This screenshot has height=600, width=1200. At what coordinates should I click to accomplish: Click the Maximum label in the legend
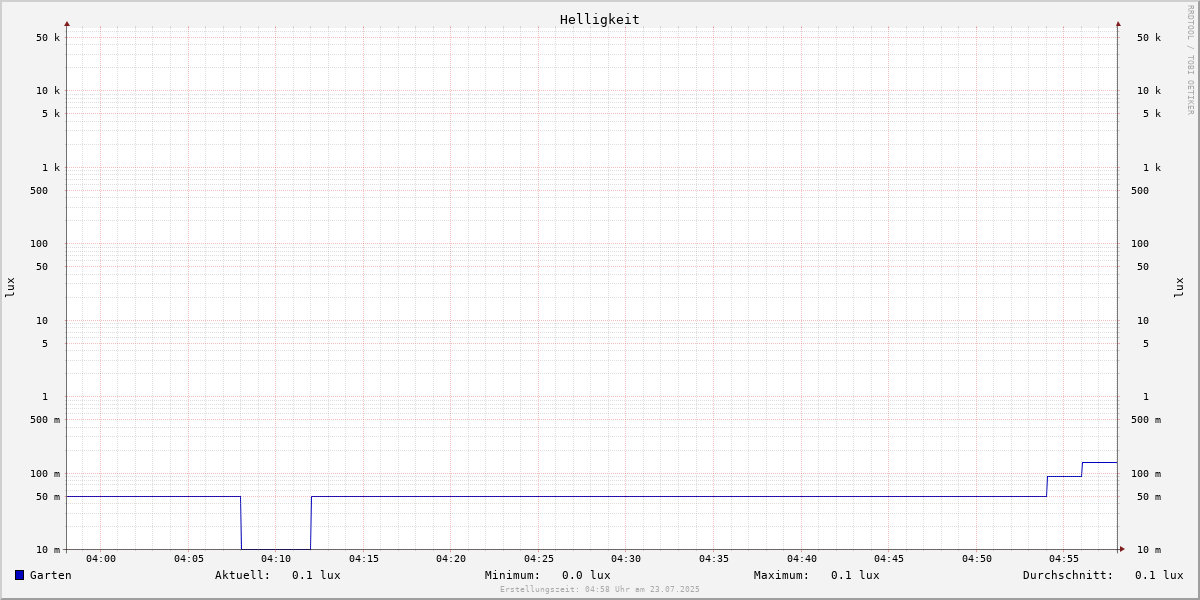coord(782,575)
